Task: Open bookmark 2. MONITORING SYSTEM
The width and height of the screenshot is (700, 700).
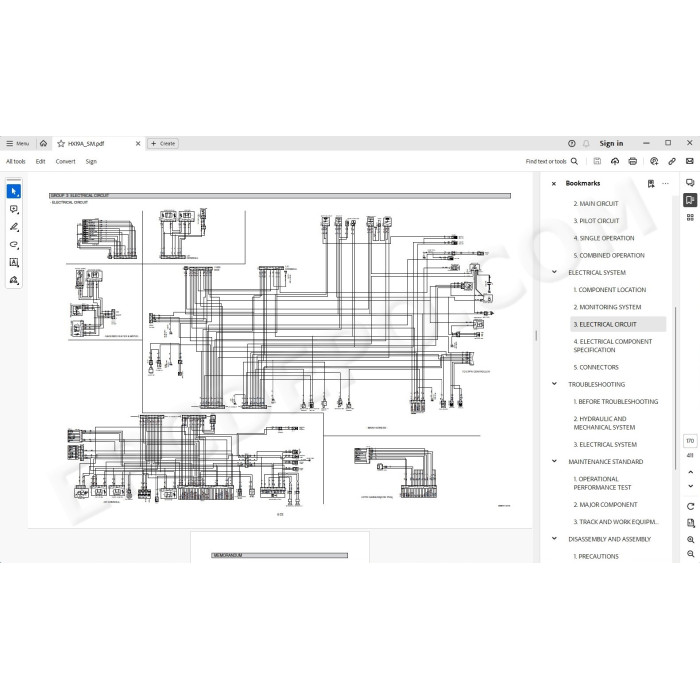Action: tap(607, 307)
